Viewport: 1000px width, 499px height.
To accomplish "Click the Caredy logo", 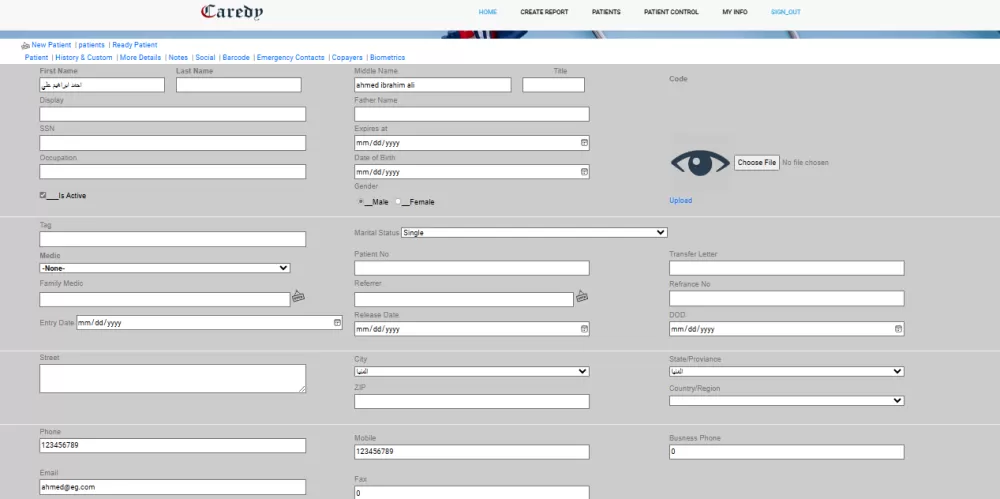I will (x=232, y=13).
